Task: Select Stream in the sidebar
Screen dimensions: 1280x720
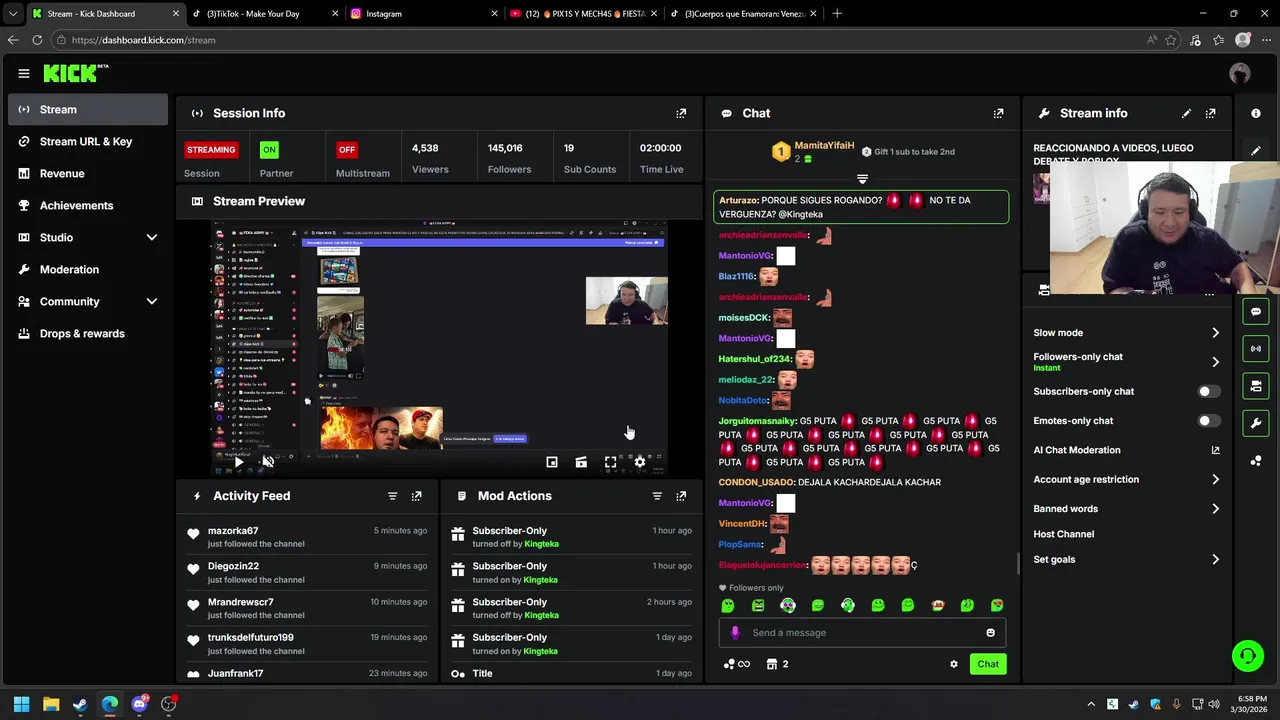Action: pyautogui.click(x=88, y=109)
